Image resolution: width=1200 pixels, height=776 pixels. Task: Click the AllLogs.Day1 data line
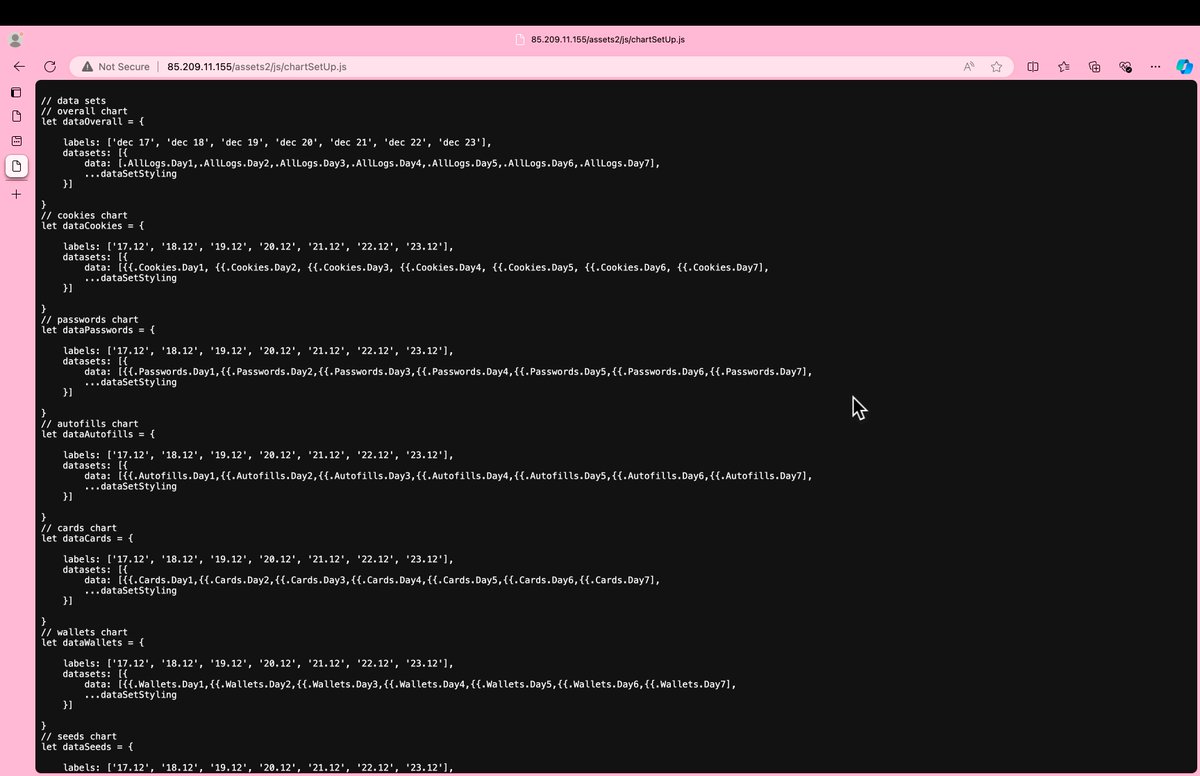372,163
